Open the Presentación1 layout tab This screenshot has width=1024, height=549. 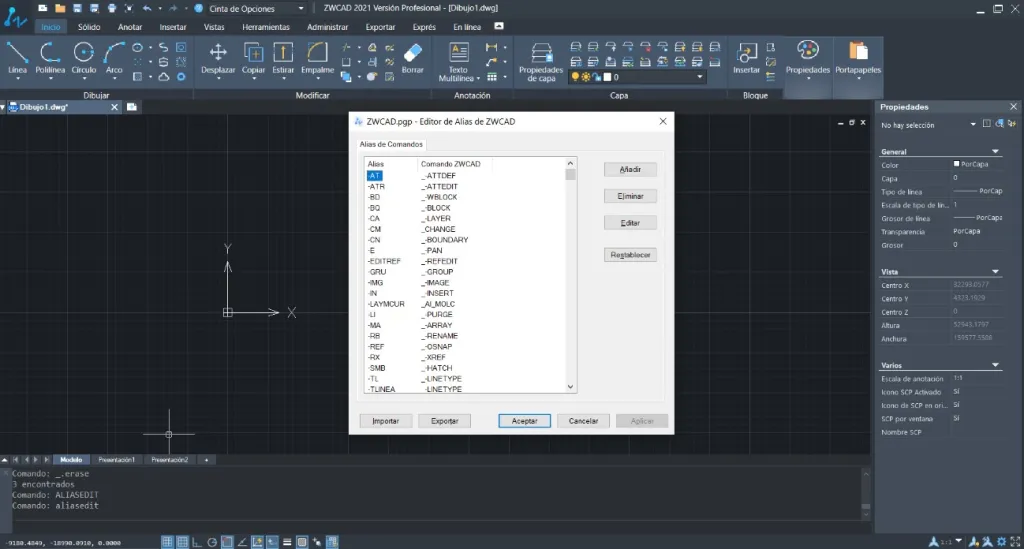[116, 460]
